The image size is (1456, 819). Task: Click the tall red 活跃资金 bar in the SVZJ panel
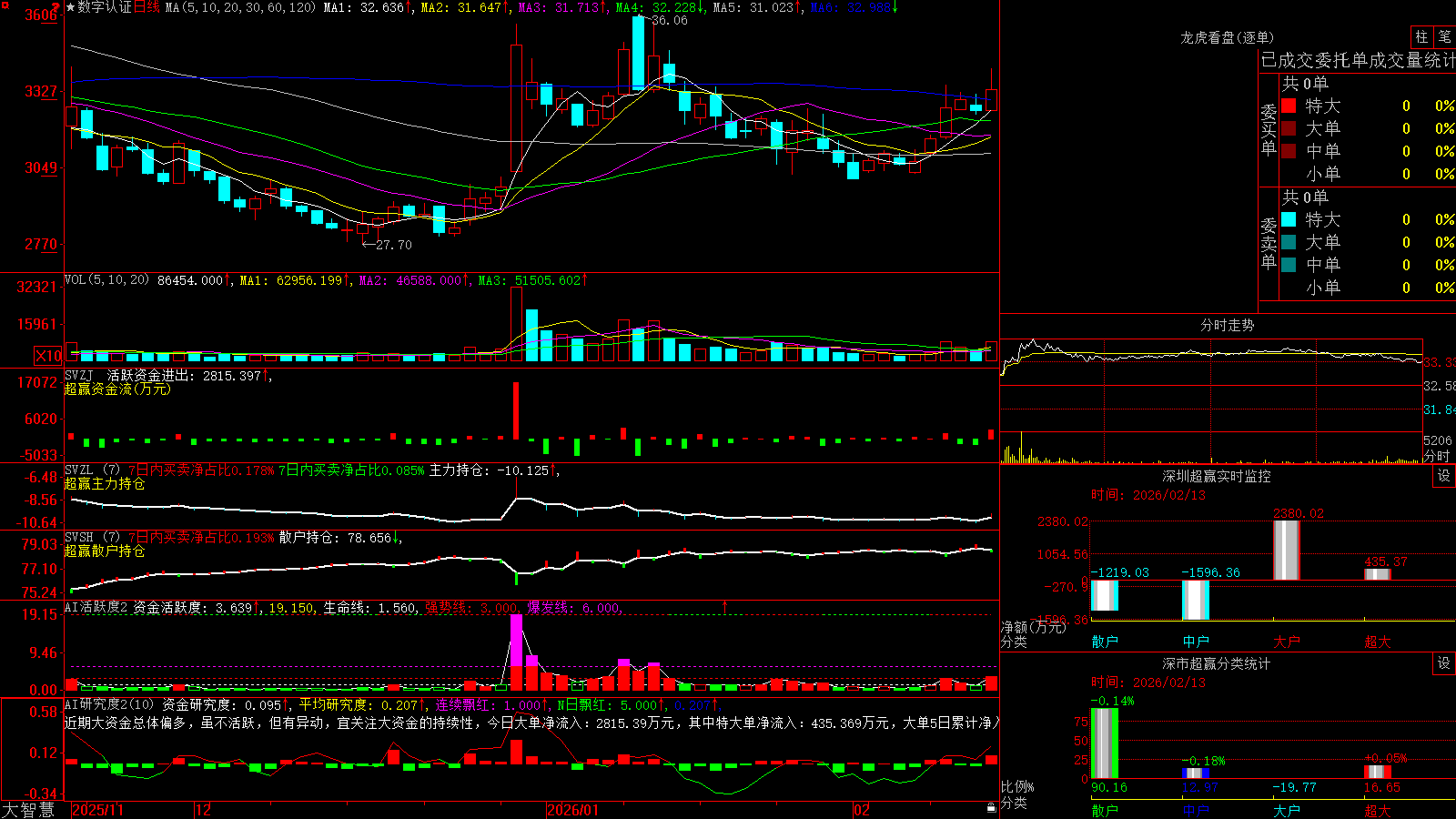pyautogui.click(x=516, y=411)
